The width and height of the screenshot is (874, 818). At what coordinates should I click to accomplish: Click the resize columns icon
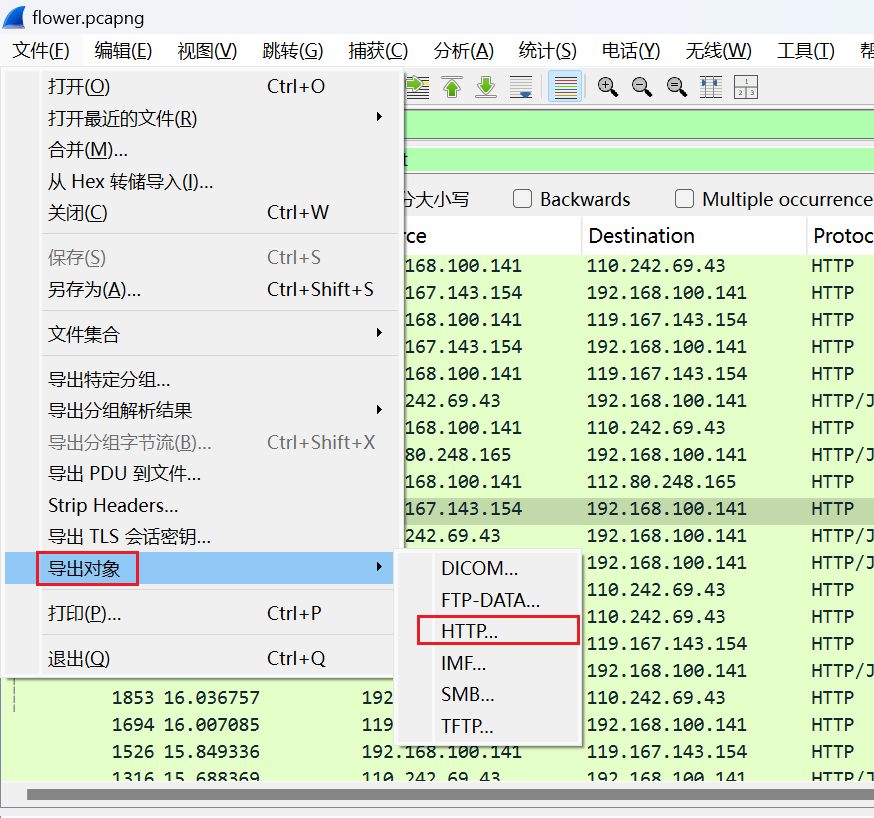tap(711, 88)
